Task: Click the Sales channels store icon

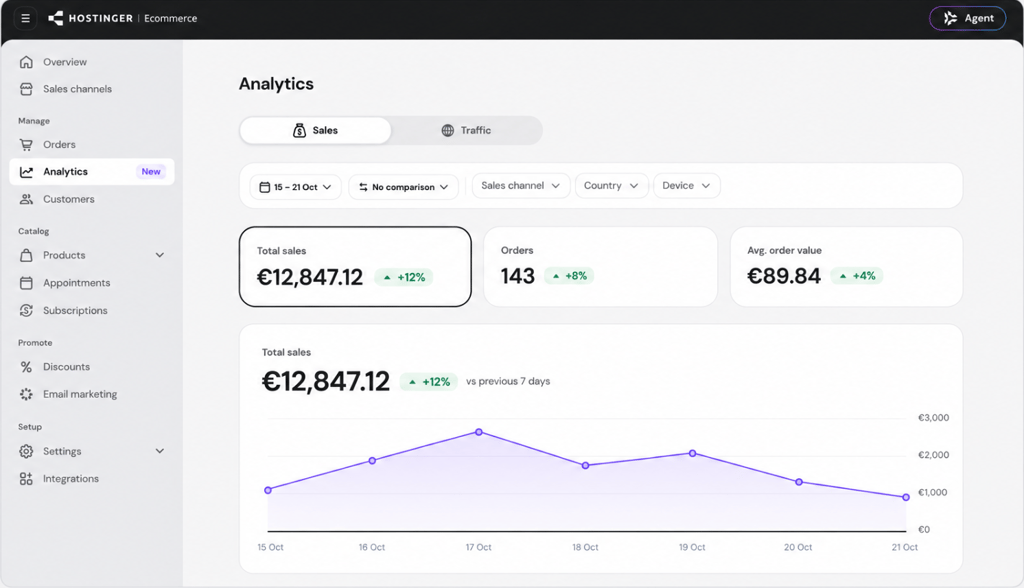Action: [x=26, y=89]
